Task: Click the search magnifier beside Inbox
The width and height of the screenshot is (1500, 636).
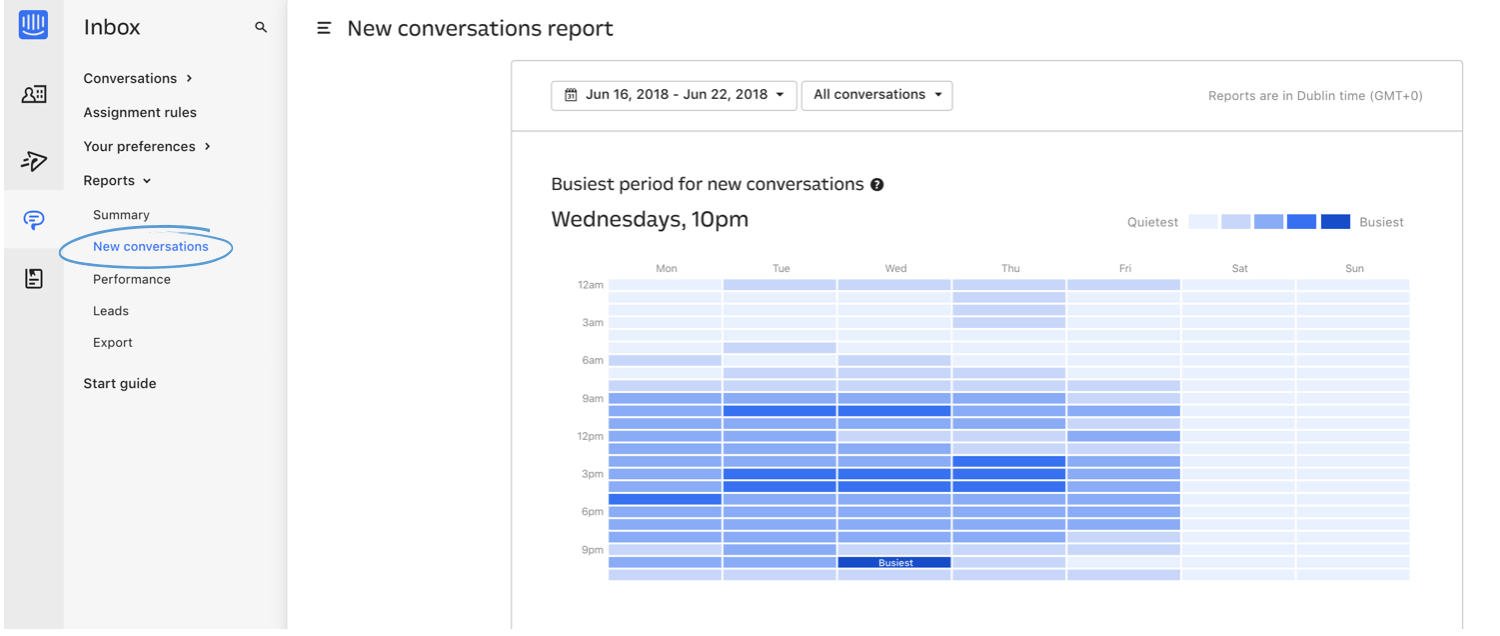Action: coord(261,28)
